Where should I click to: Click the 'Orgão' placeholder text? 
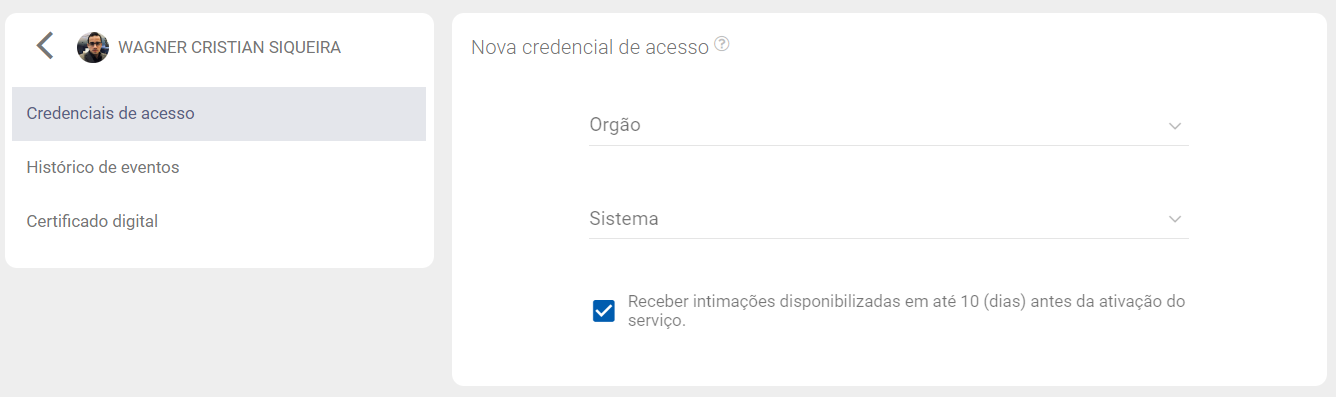(x=615, y=125)
